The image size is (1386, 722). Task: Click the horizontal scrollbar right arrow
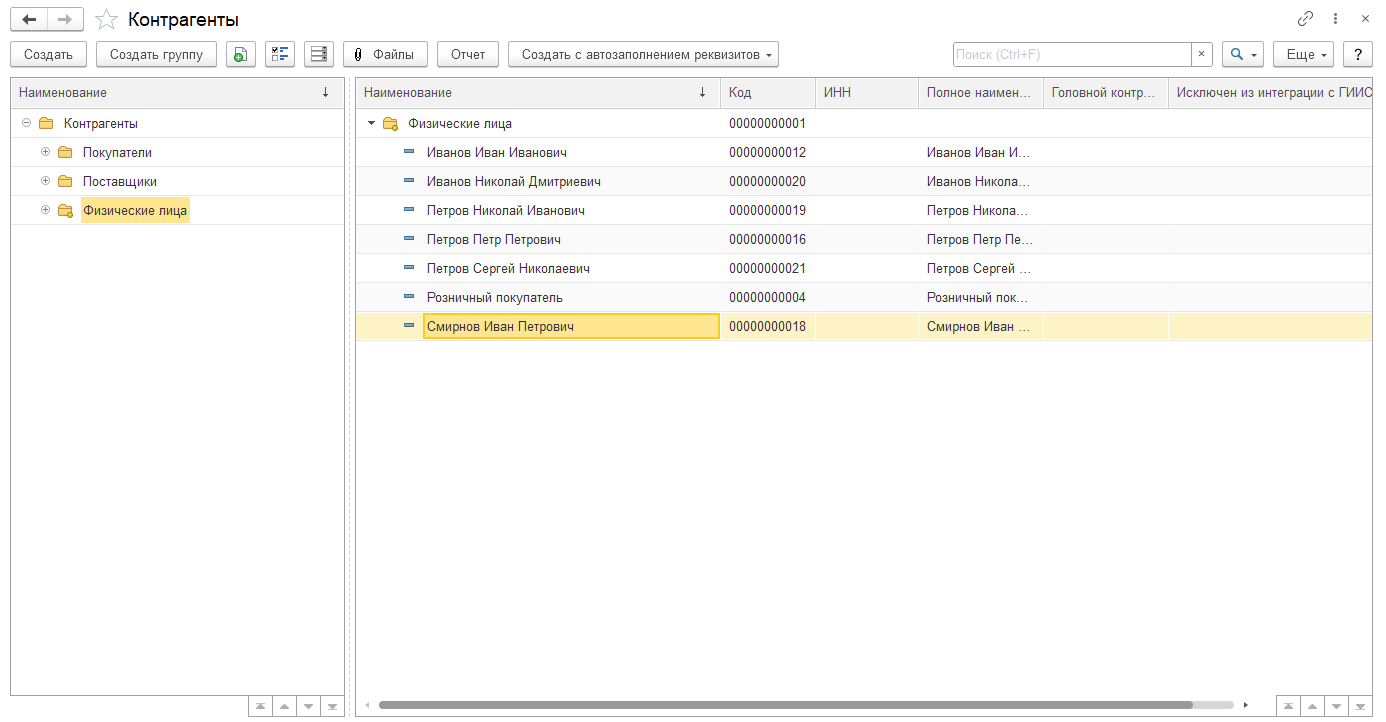(x=1245, y=705)
